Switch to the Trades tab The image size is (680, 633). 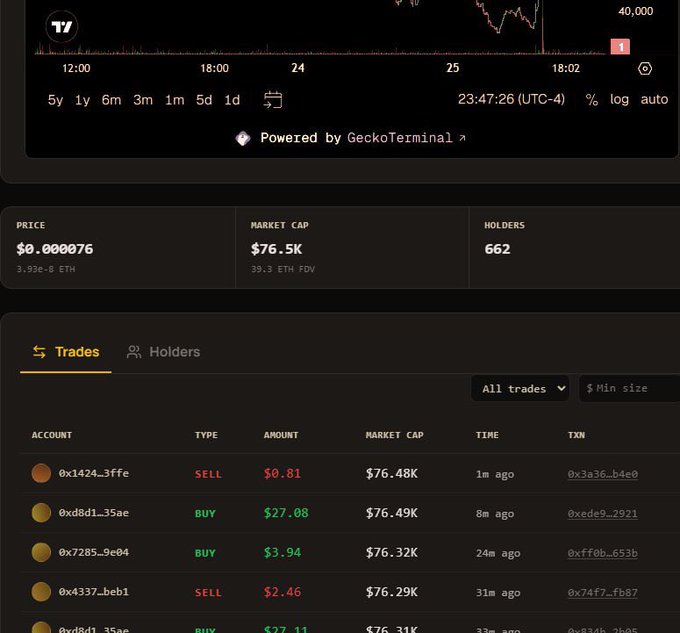[66, 352]
